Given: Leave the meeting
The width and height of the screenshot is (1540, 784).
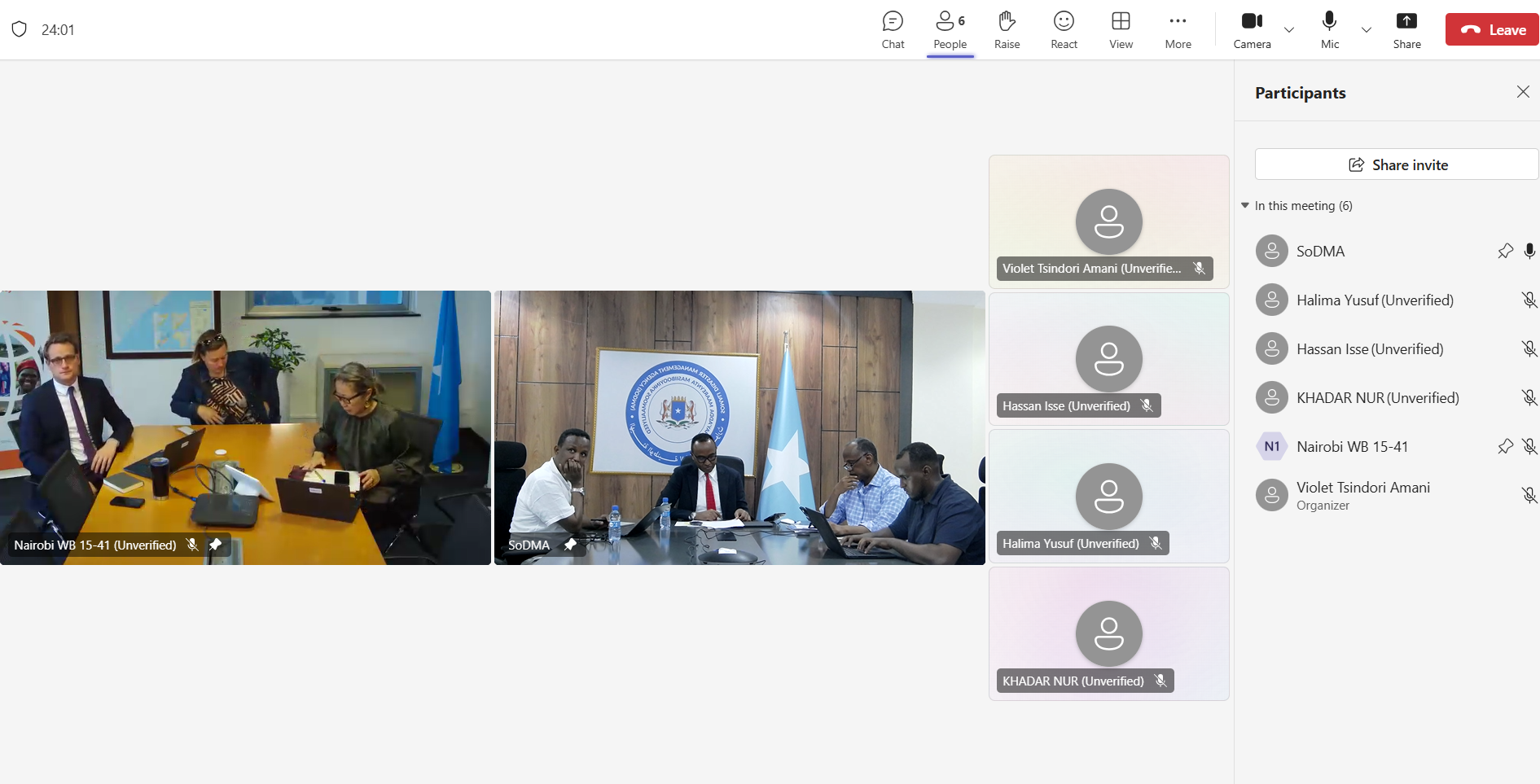Looking at the screenshot, I should (1492, 30).
